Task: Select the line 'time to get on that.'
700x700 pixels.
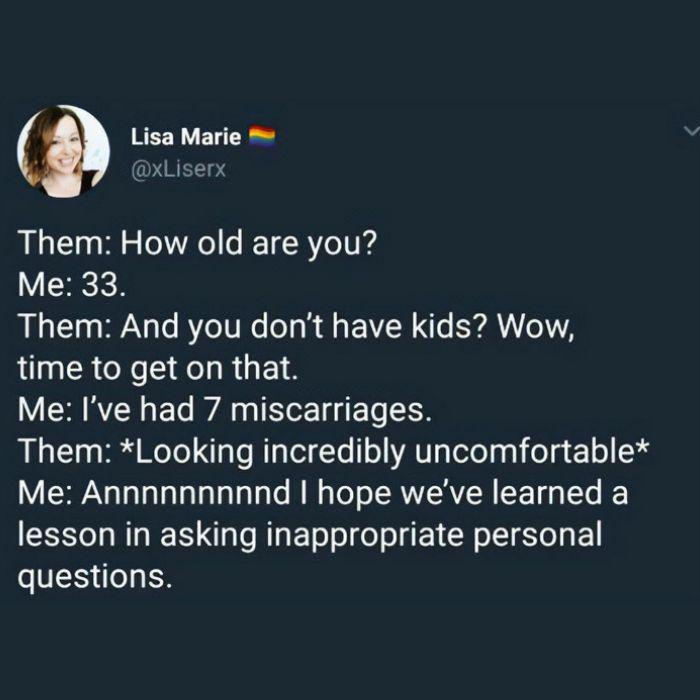Action: 158,369
